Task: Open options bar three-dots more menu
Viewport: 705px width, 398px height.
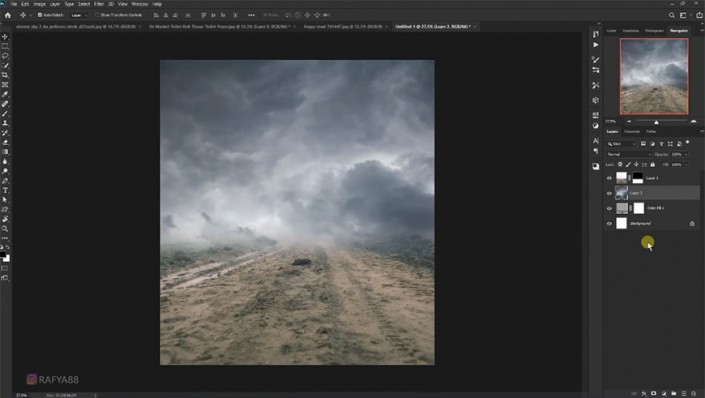Action: (251, 15)
